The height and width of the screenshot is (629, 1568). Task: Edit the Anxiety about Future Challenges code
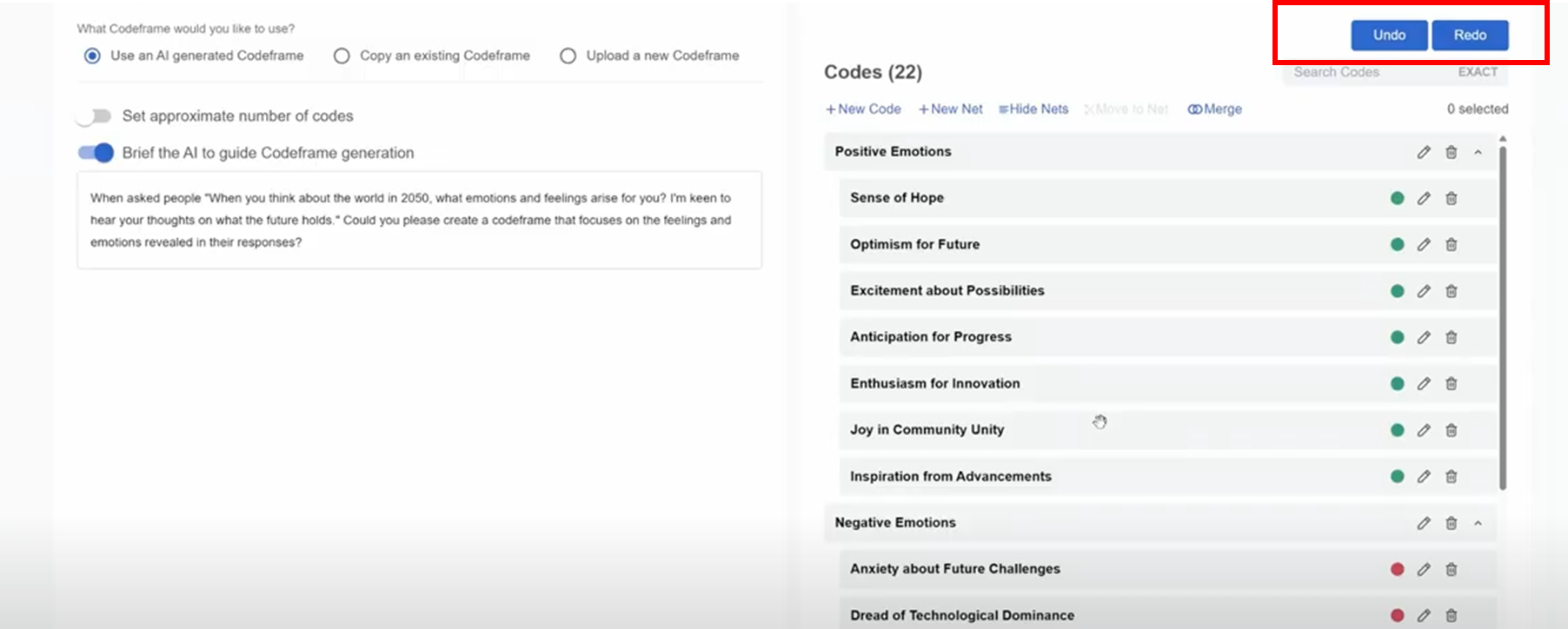pos(1423,569)
